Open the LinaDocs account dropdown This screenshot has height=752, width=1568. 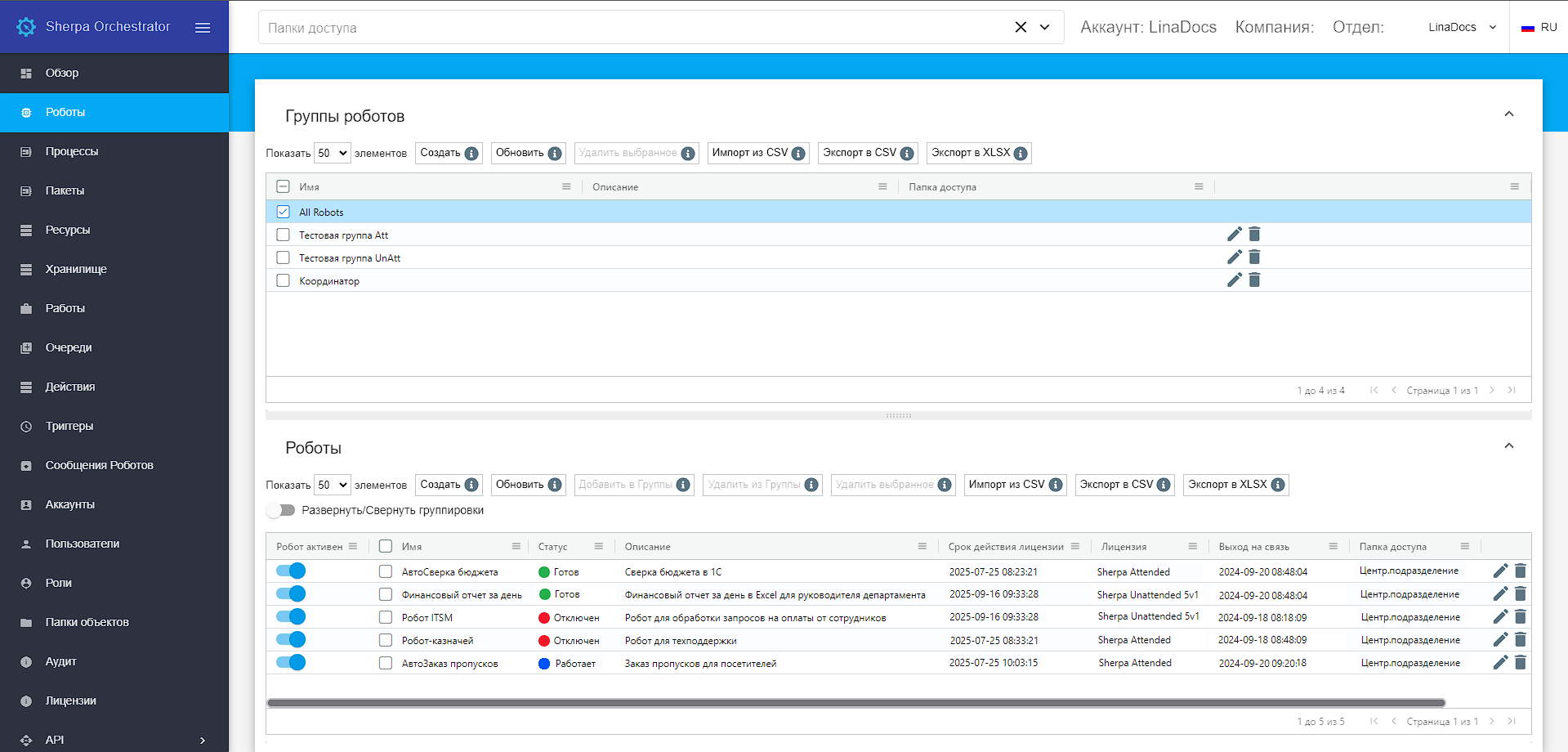[x=1462, y=27]
